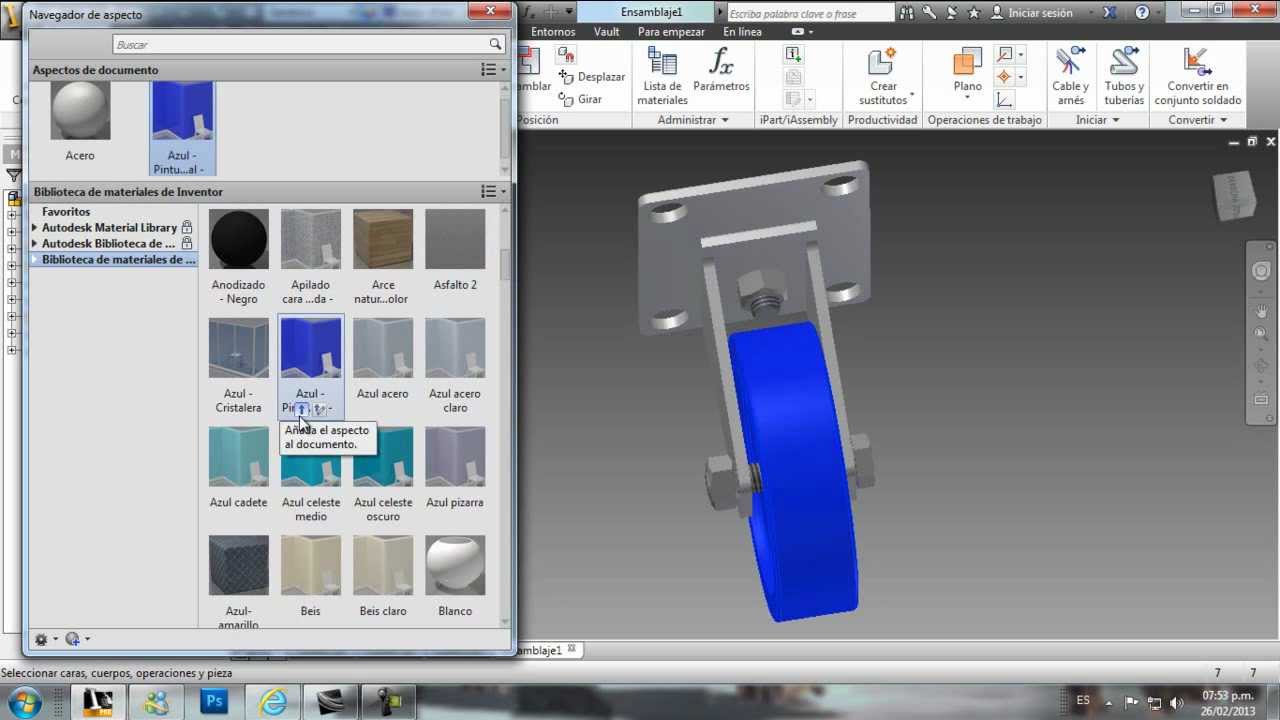Image resolution: width=1280 pixels, height=720 pixels.
Task: Click the add aspect to document icon
Action: tap(301, 409)
